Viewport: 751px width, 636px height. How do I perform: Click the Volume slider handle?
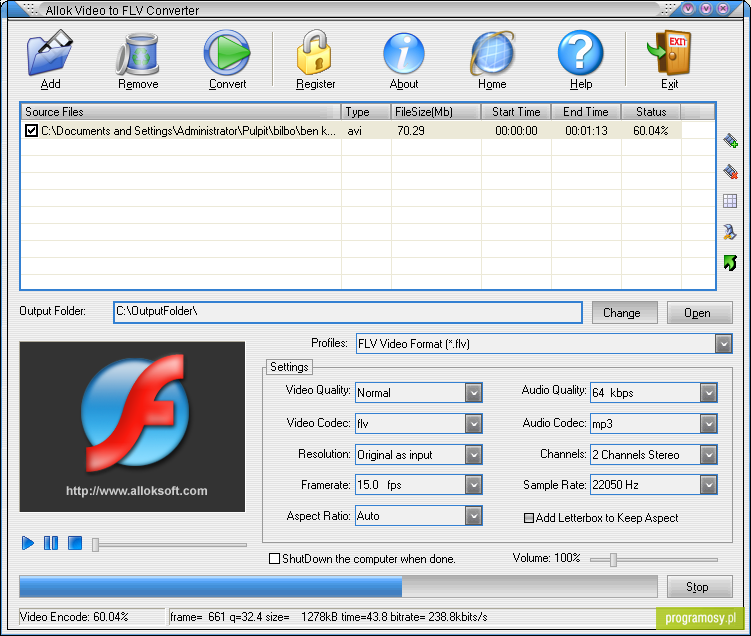(613, 559)
